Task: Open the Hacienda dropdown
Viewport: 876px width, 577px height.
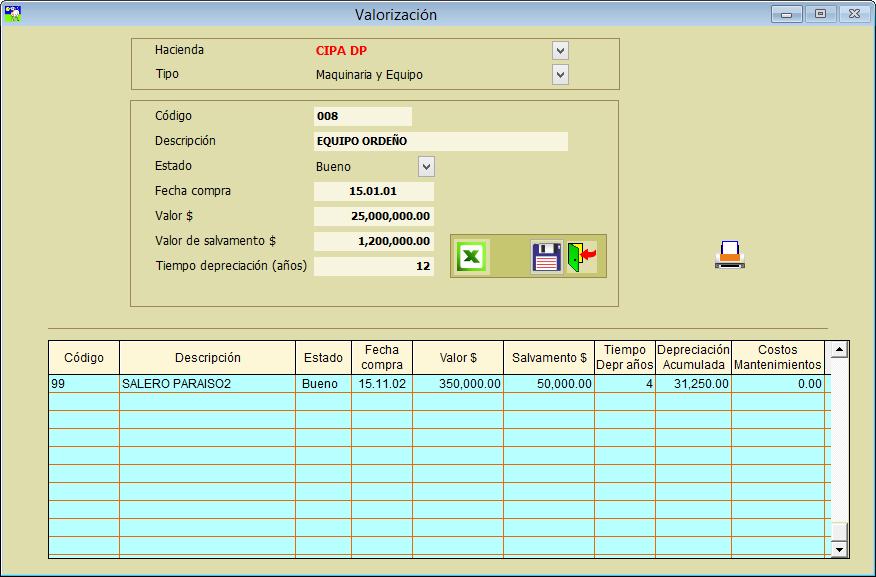Action: click(x=560, y=50)
